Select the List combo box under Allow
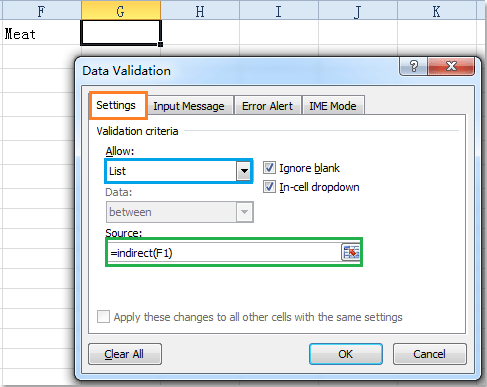 coord(179,171)
